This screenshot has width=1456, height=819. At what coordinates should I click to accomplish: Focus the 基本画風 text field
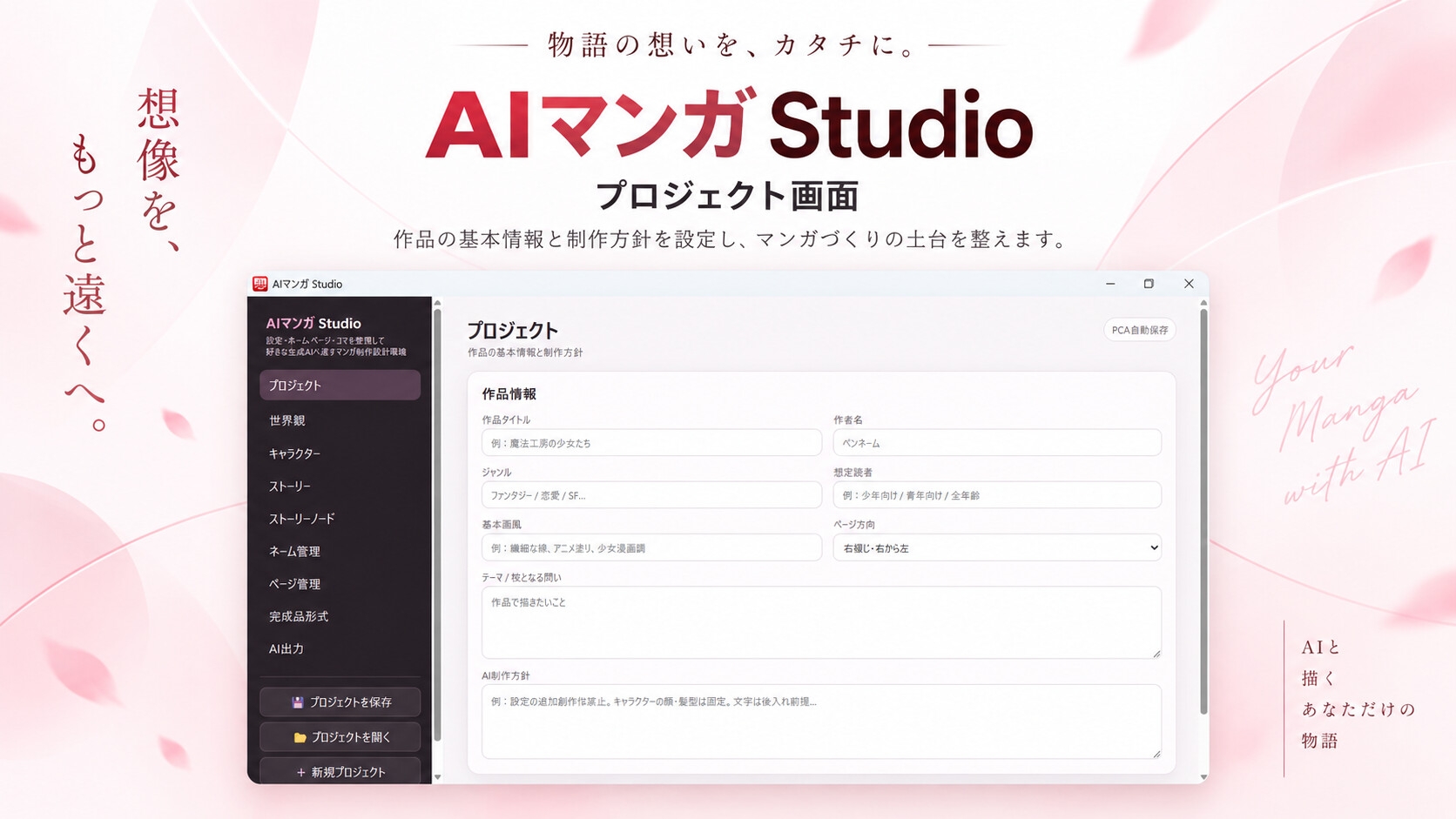pyautogui.click(x=651, y=547)
